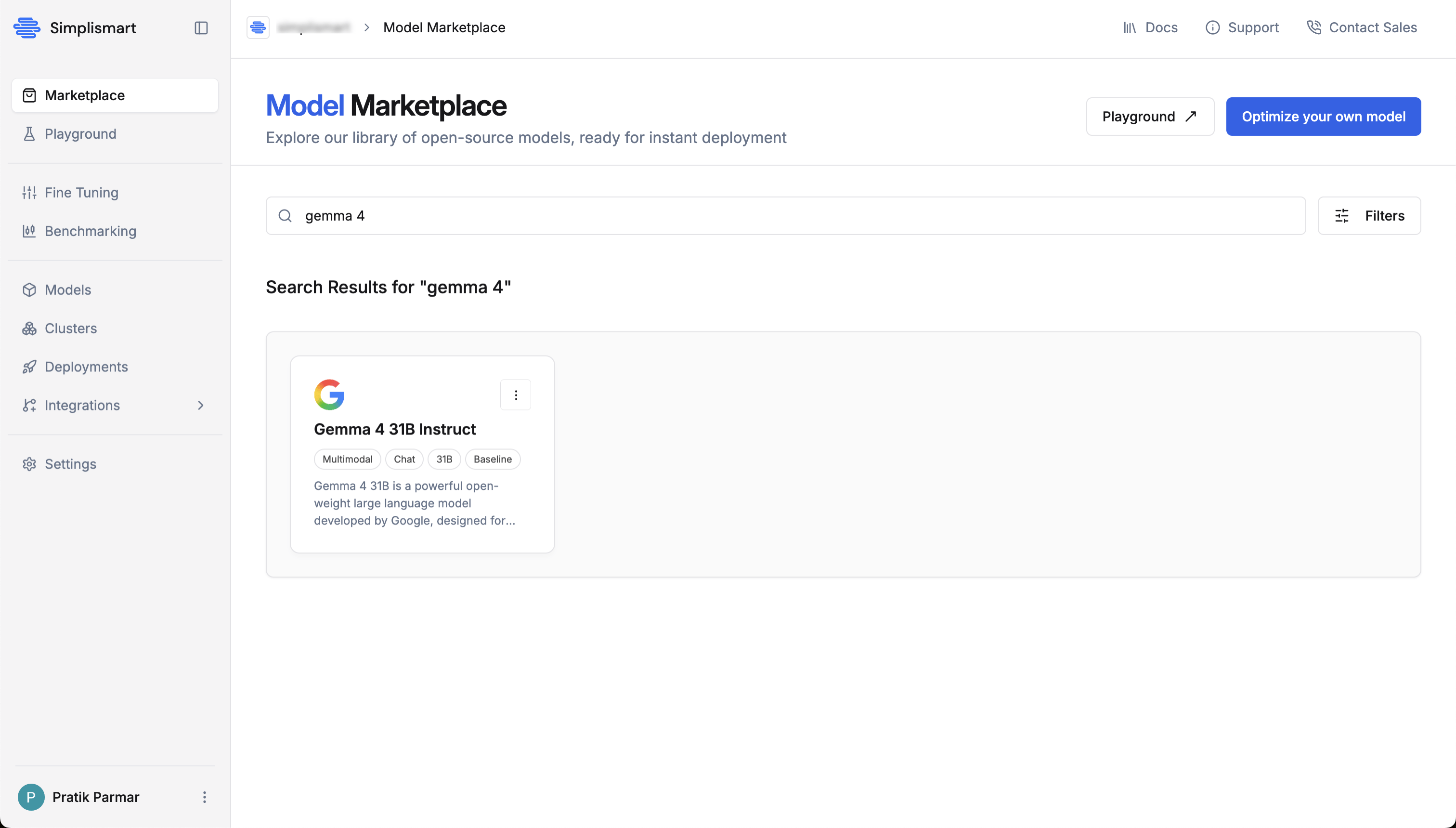Open Deployments from sidebar
This screenshot has width=1456, height=828.
(x=115, y=367)
